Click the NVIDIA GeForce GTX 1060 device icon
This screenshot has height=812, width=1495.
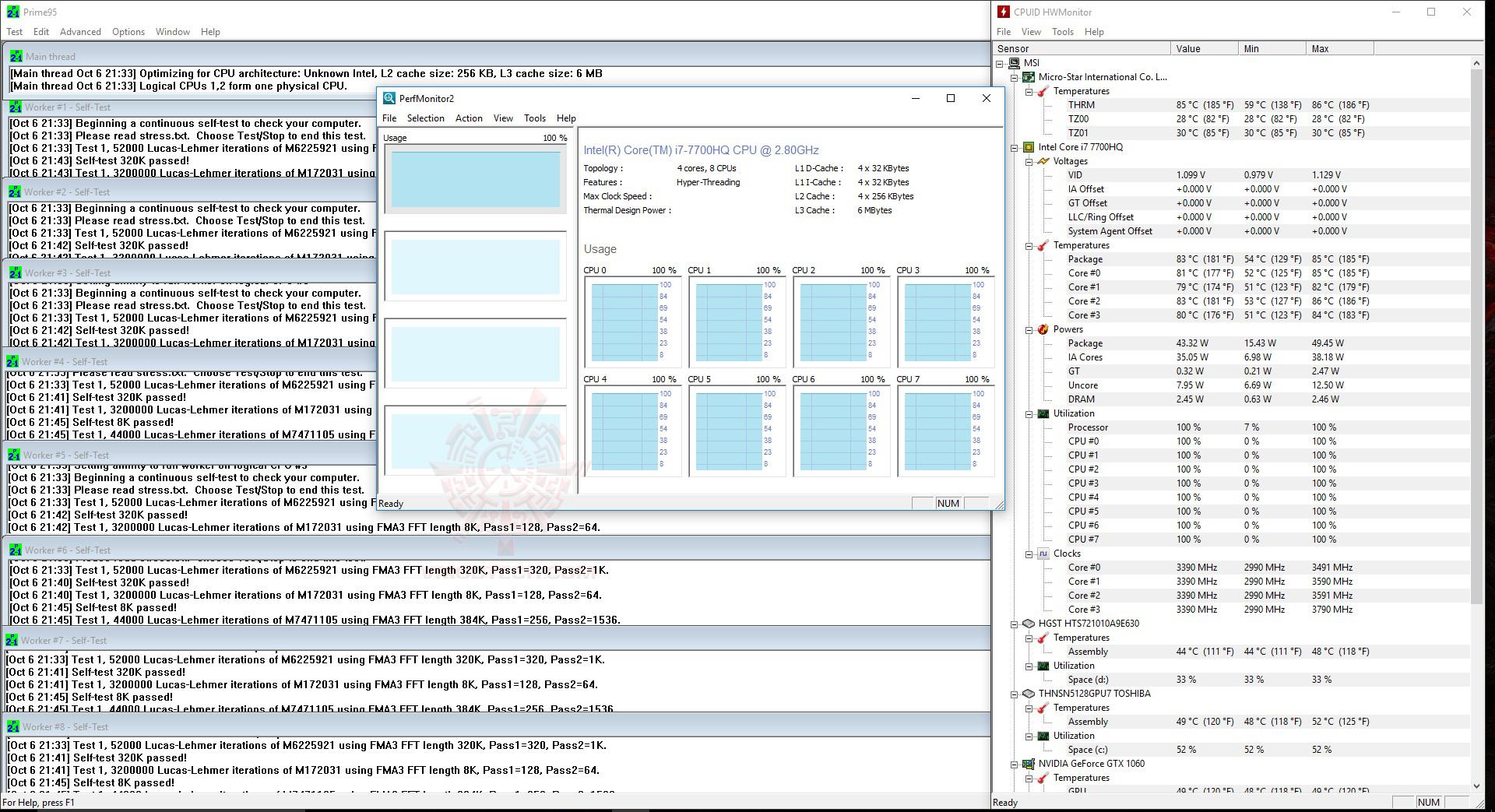click(1030, 764)
